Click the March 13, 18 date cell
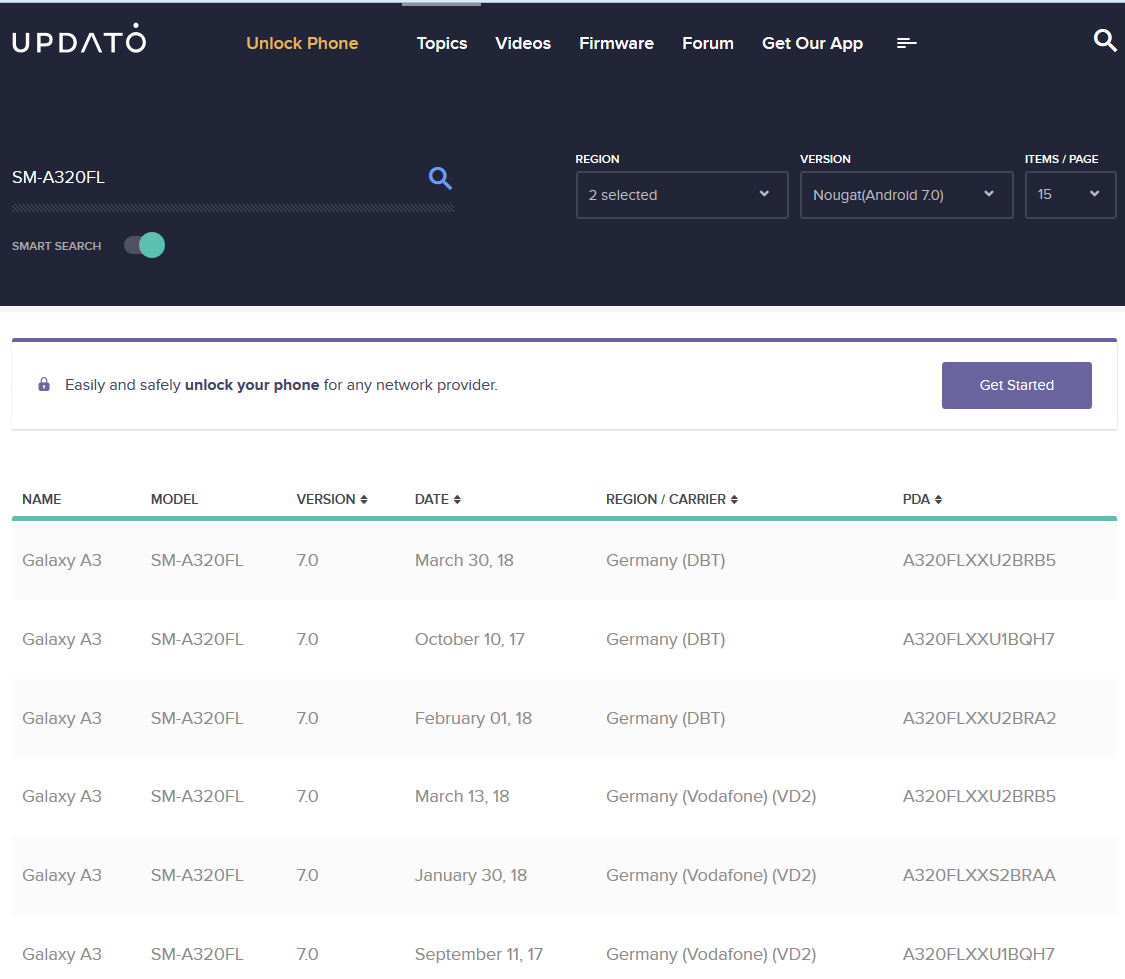This screenshot has height=979, width=1125. [x=462, y=796]
